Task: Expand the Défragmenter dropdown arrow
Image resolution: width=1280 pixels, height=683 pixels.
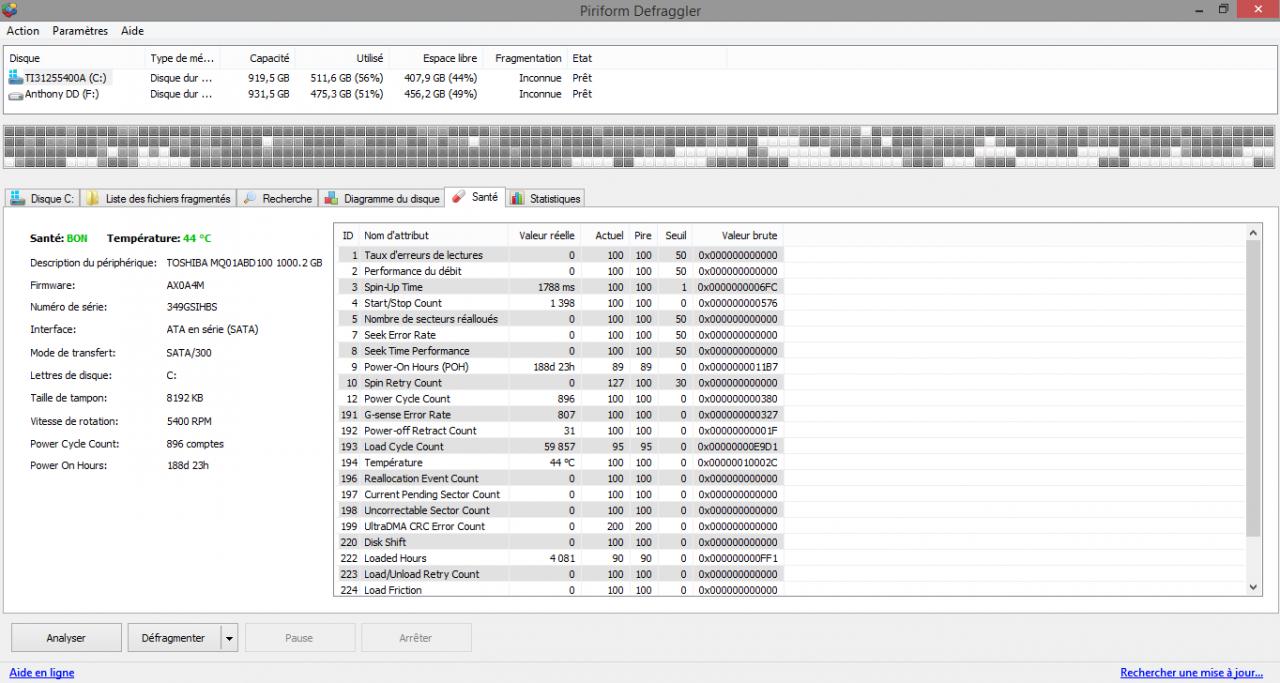Action: (x=229, y=638)
